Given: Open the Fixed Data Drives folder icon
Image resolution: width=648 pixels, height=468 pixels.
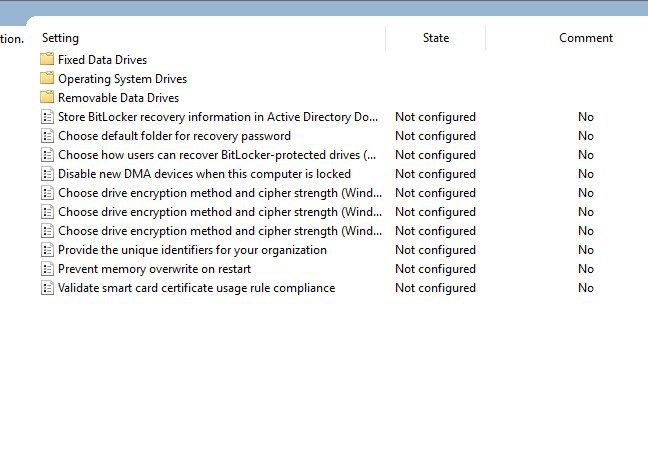Looking at the screenshot, I should click(47, 59).
